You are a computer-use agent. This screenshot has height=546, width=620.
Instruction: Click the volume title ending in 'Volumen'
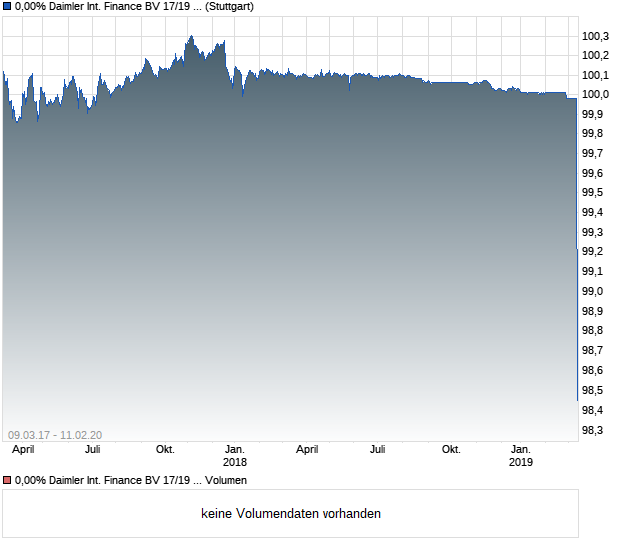130,480
